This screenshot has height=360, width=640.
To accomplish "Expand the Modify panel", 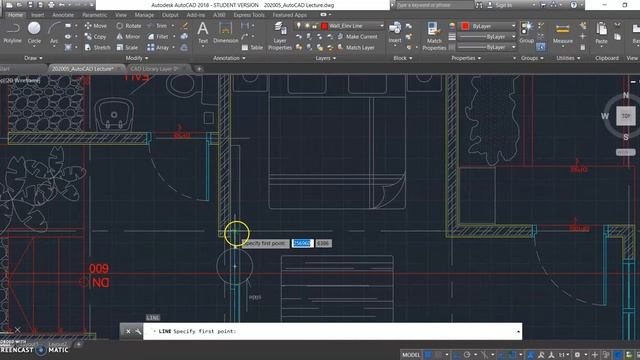I will click(137, 58).
